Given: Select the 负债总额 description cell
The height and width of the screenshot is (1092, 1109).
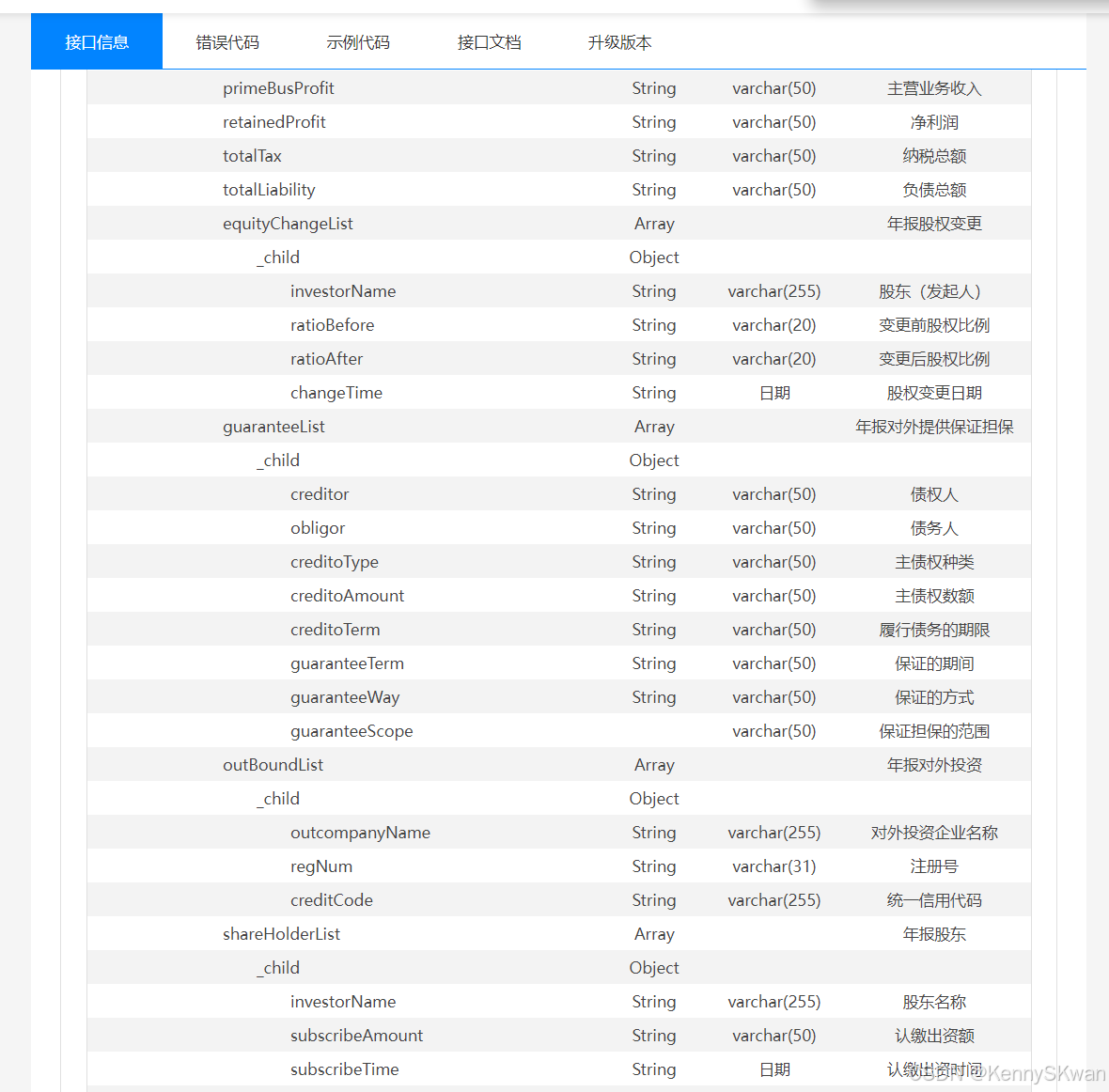Looking at the screenshot, I should coord(933,190).
